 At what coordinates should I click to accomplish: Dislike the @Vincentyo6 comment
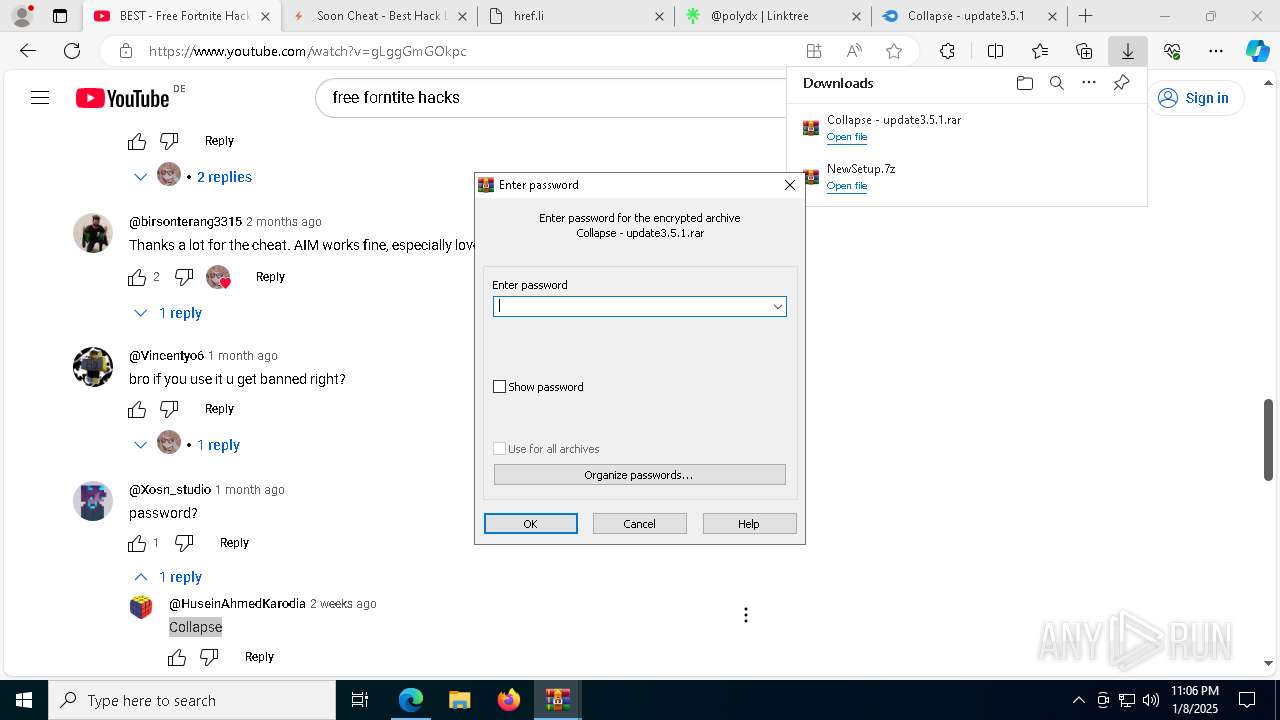[169, 409]
